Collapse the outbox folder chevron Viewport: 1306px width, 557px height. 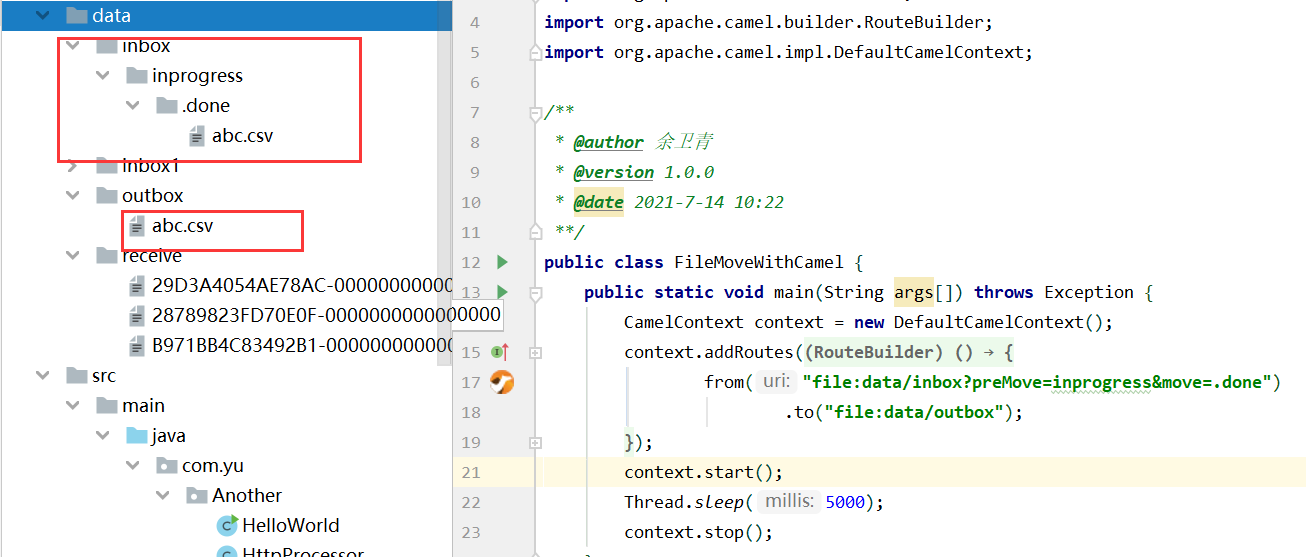click(72, 196)
